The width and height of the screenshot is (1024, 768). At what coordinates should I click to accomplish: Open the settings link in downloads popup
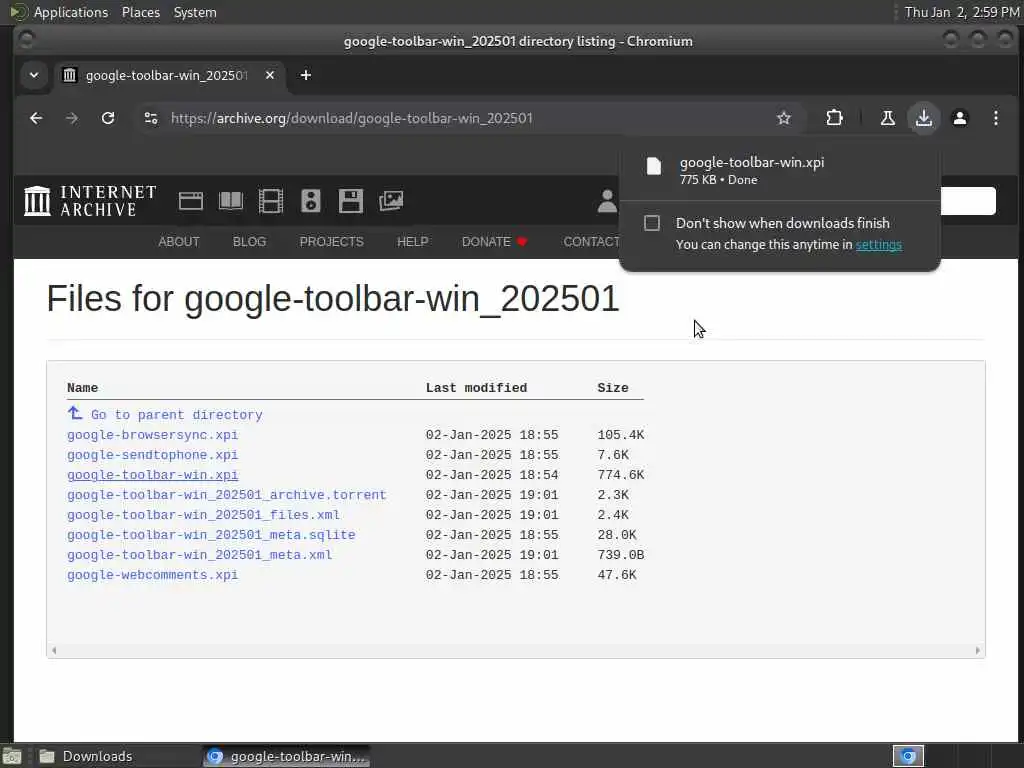point(878,244)
